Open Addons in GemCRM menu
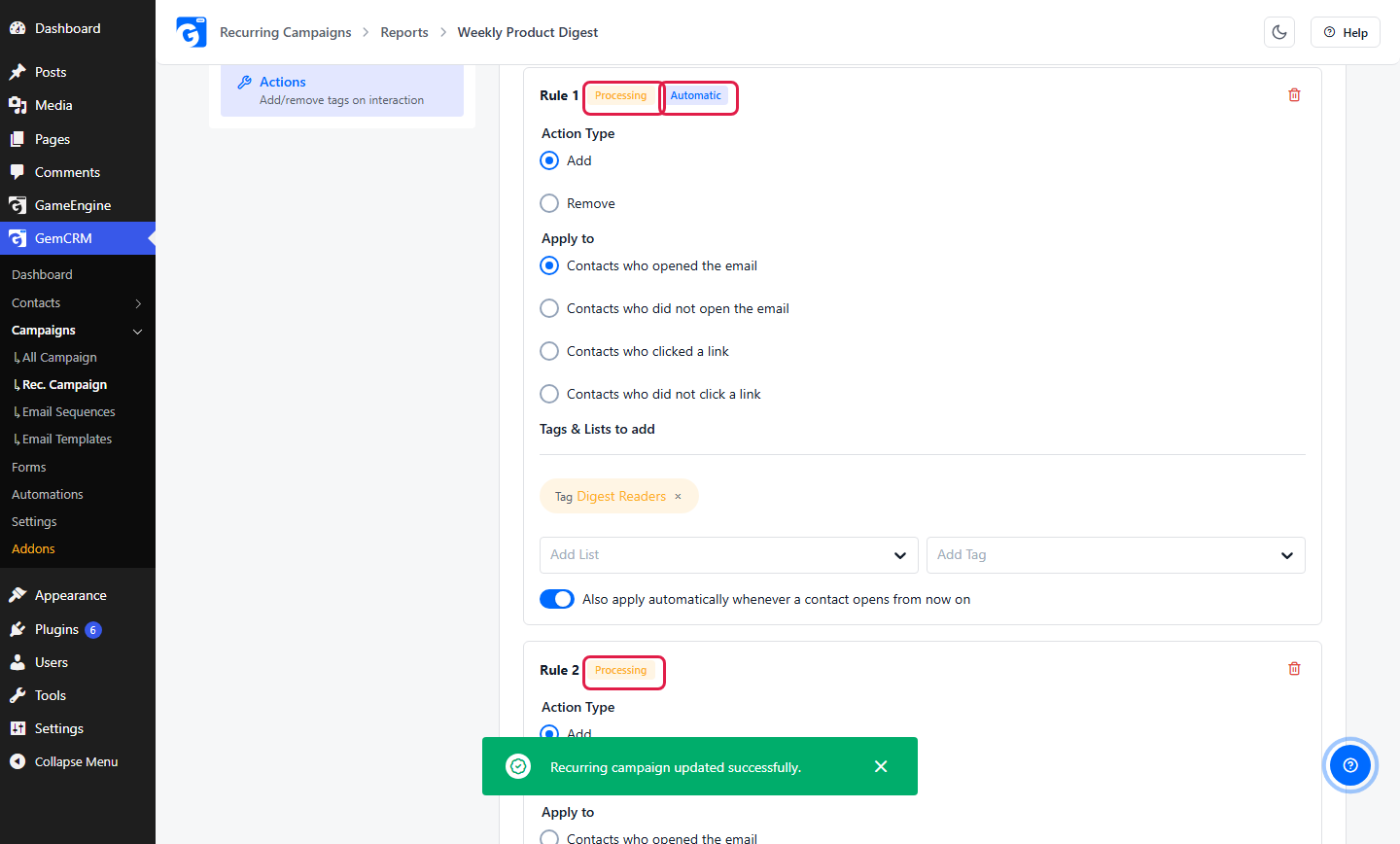Image resolution: width=1400 pixels, height=844 pixels. coord(33,548)
